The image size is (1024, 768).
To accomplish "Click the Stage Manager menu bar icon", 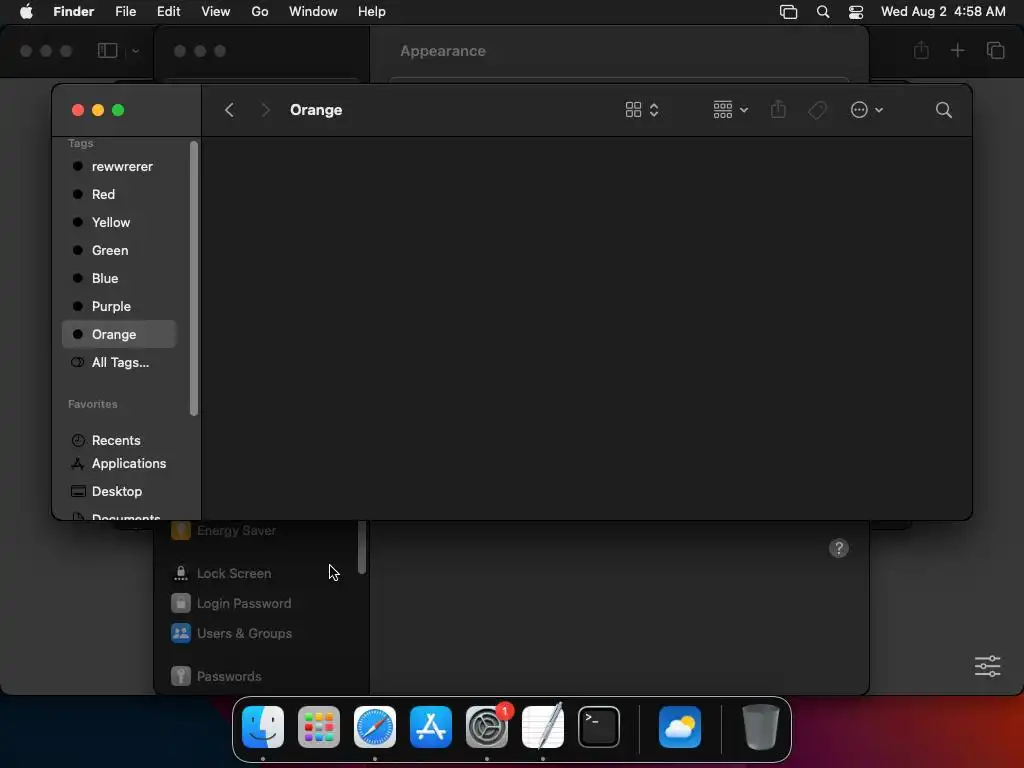I will coord(788,12).
